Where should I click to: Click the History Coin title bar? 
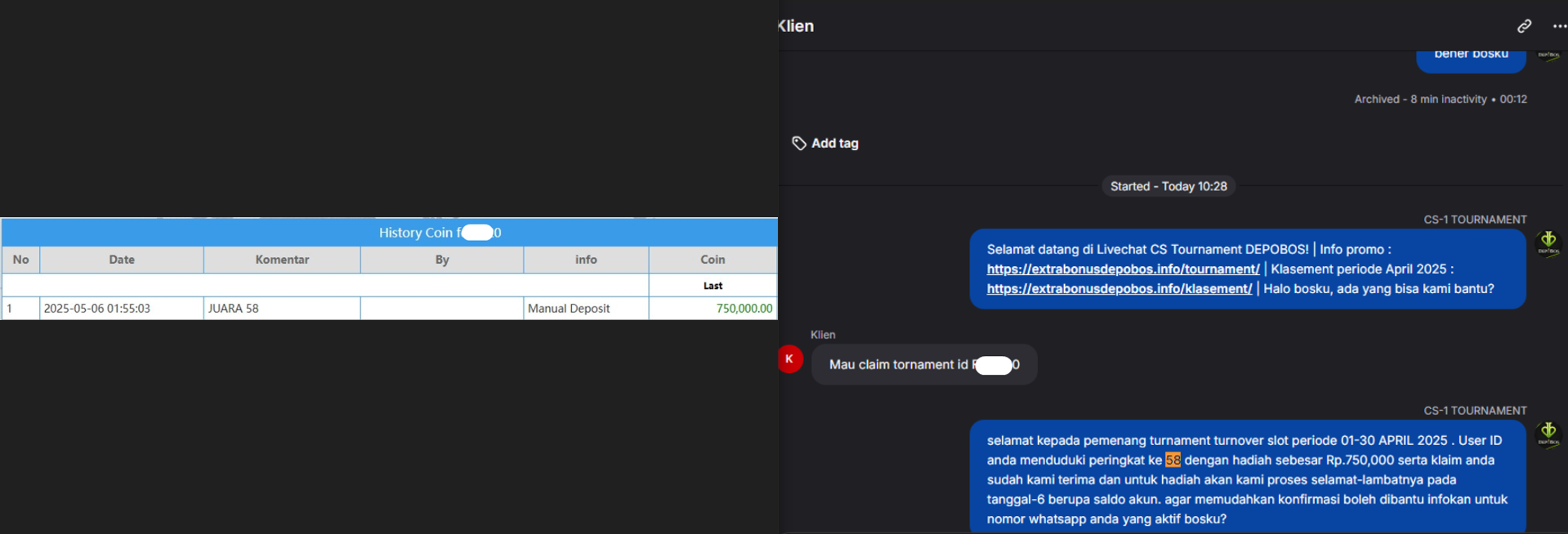click(390, 233)
